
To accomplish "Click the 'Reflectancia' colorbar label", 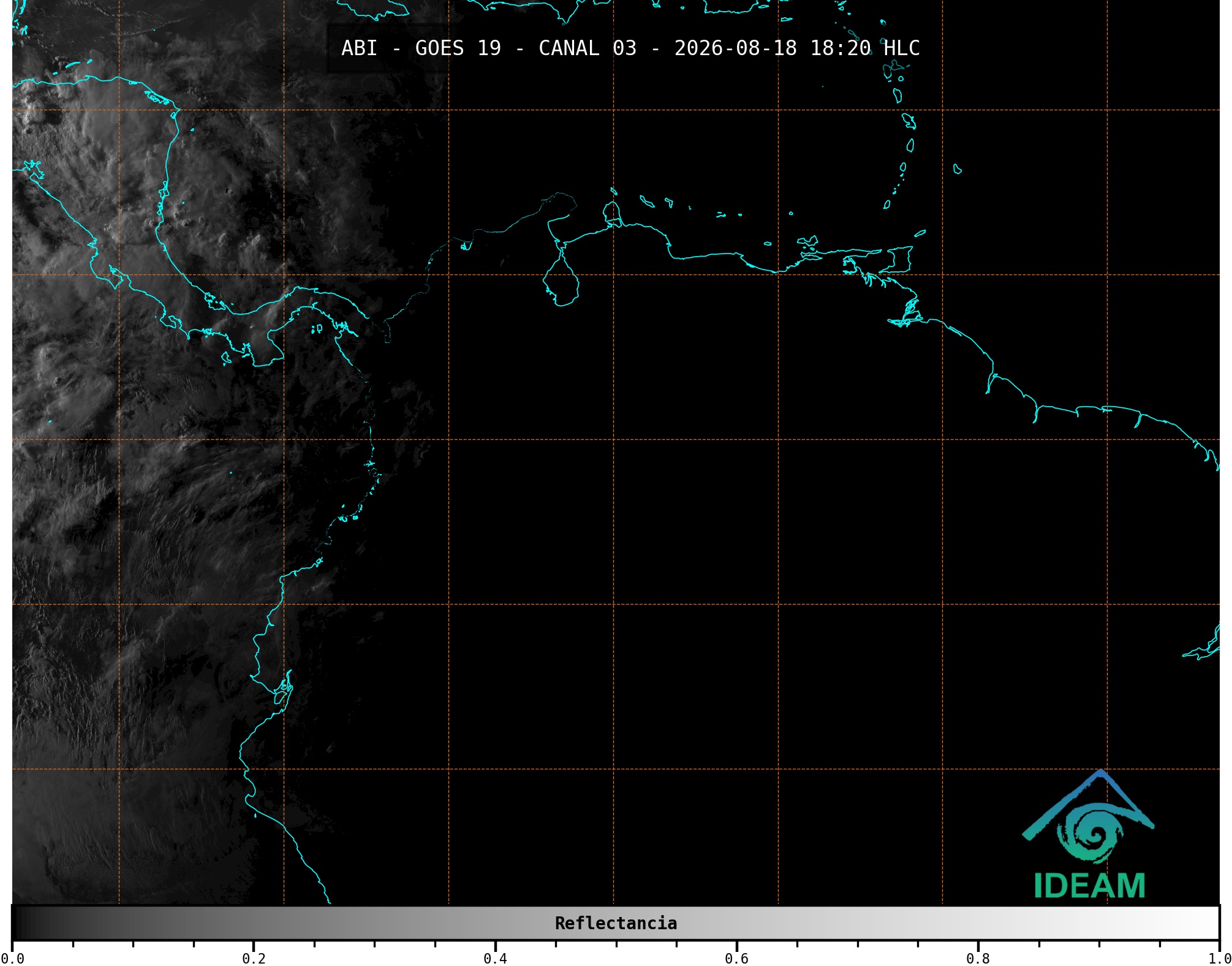I will (x=616, y=923).
